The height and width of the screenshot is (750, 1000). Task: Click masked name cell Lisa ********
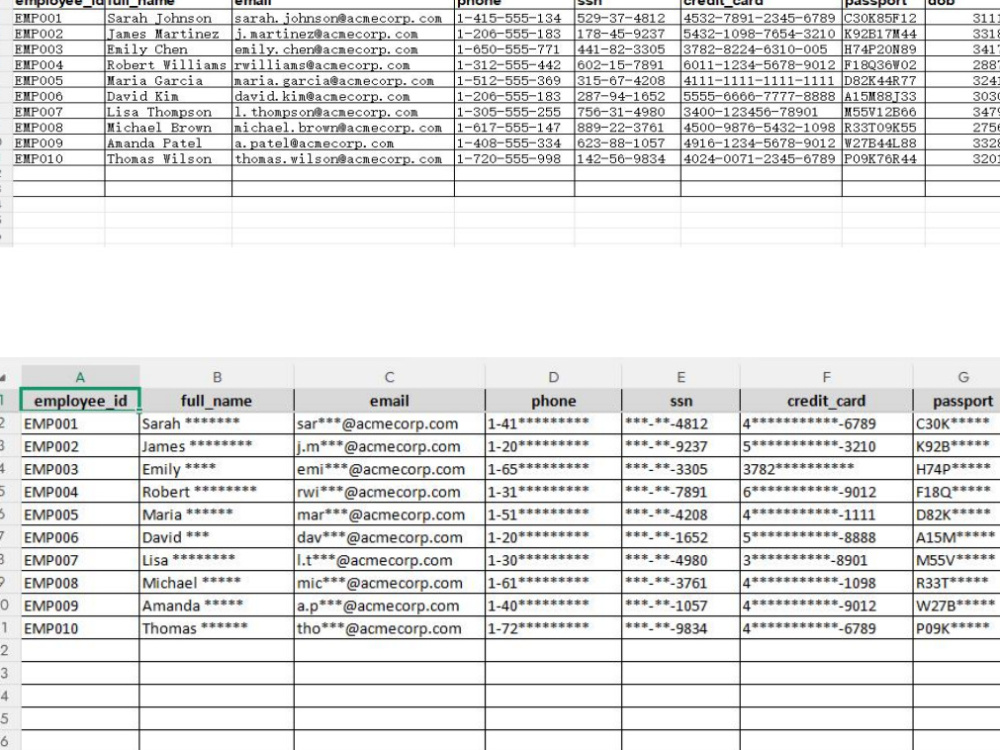(217, 560)
